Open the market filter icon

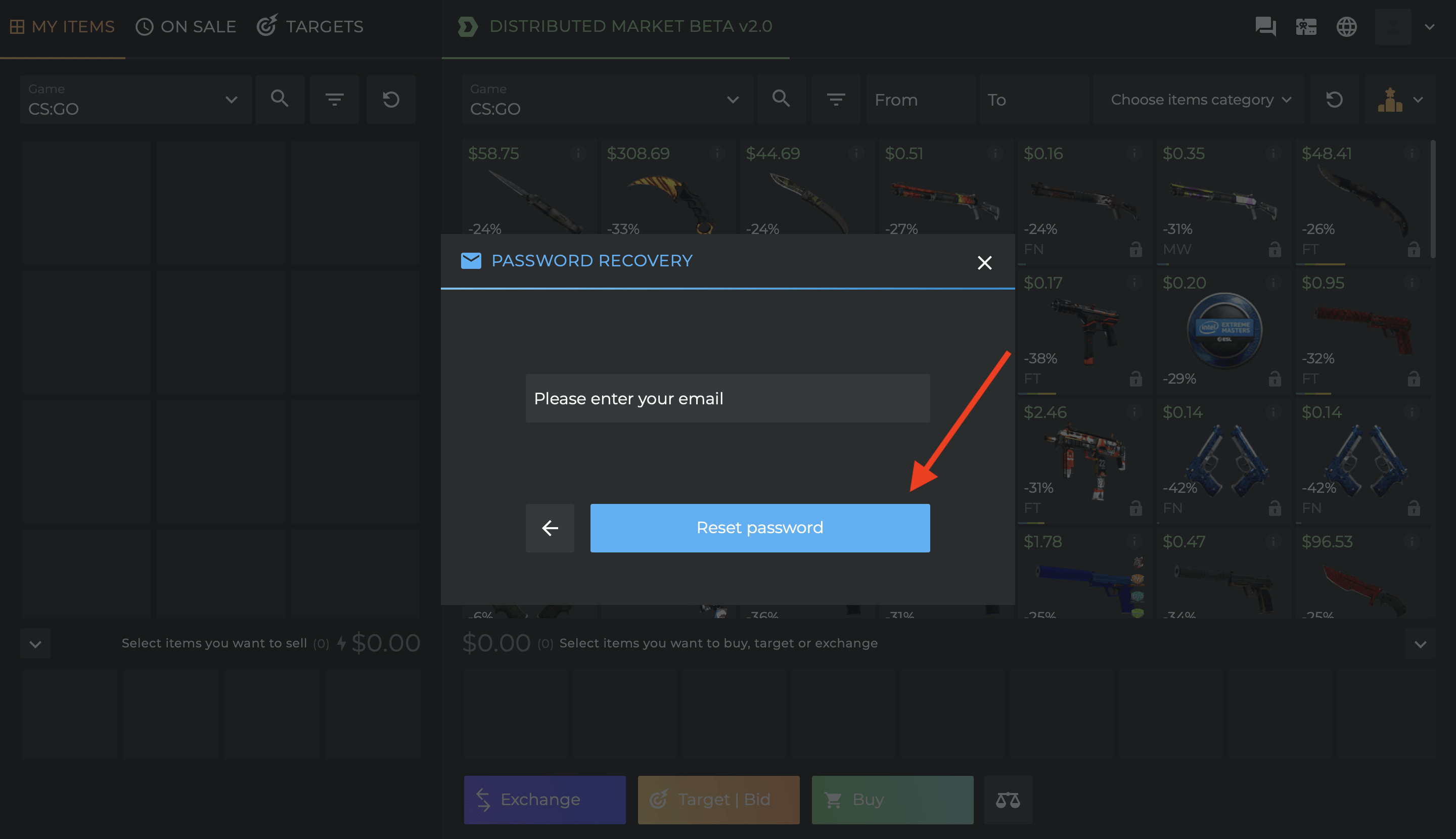click(x=836, y=99)
